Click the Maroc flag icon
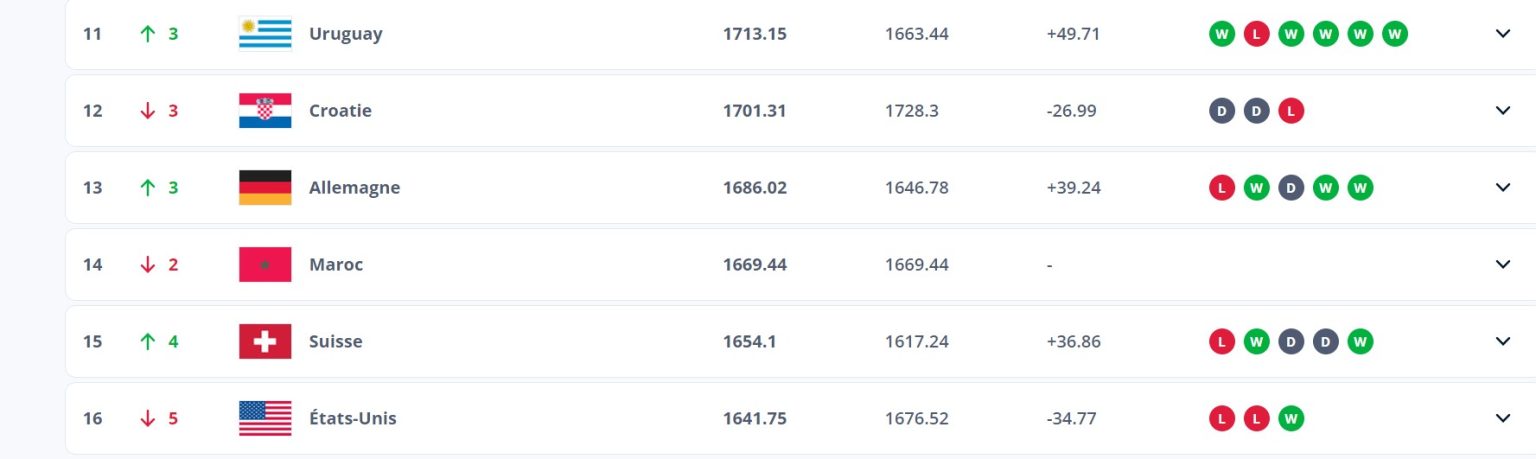 265,265
